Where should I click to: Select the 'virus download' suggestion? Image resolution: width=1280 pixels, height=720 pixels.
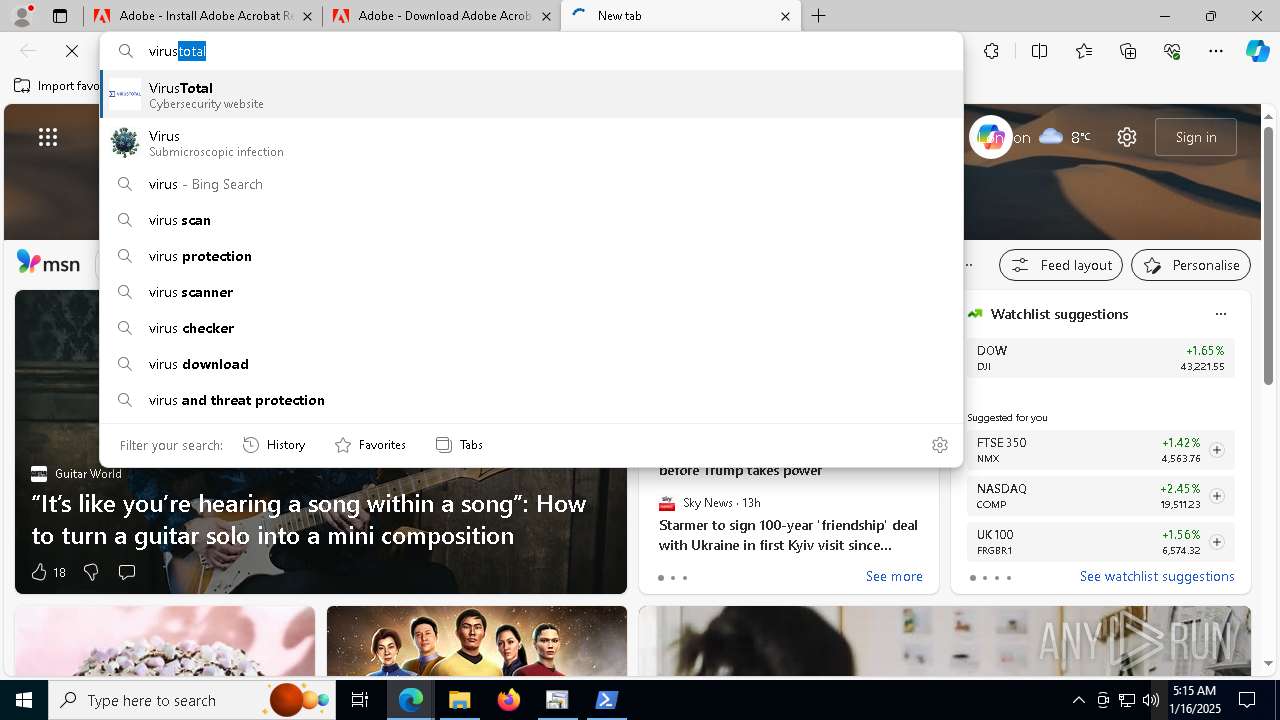[x=531, y=364]
